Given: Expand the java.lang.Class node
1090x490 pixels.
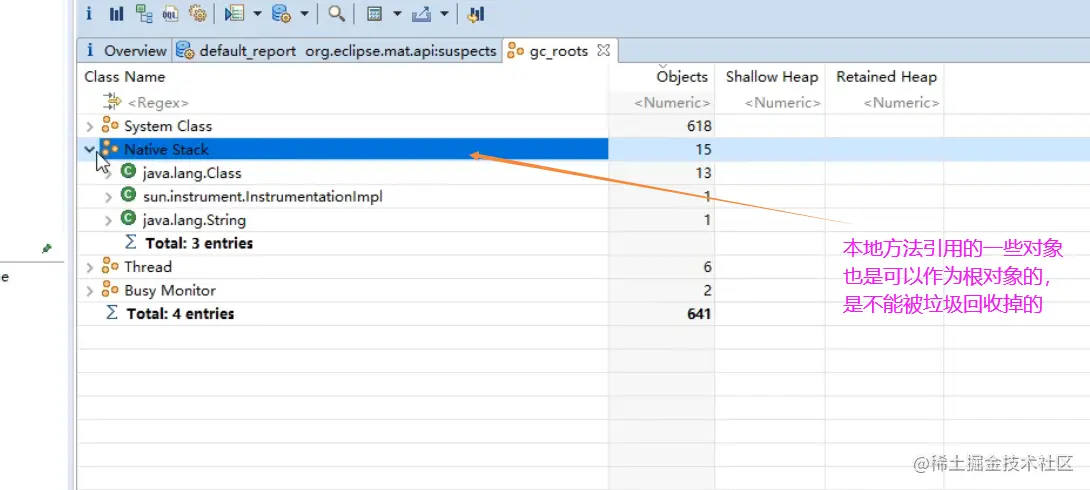Looking at the screenshot, I should tap(108, 173).
